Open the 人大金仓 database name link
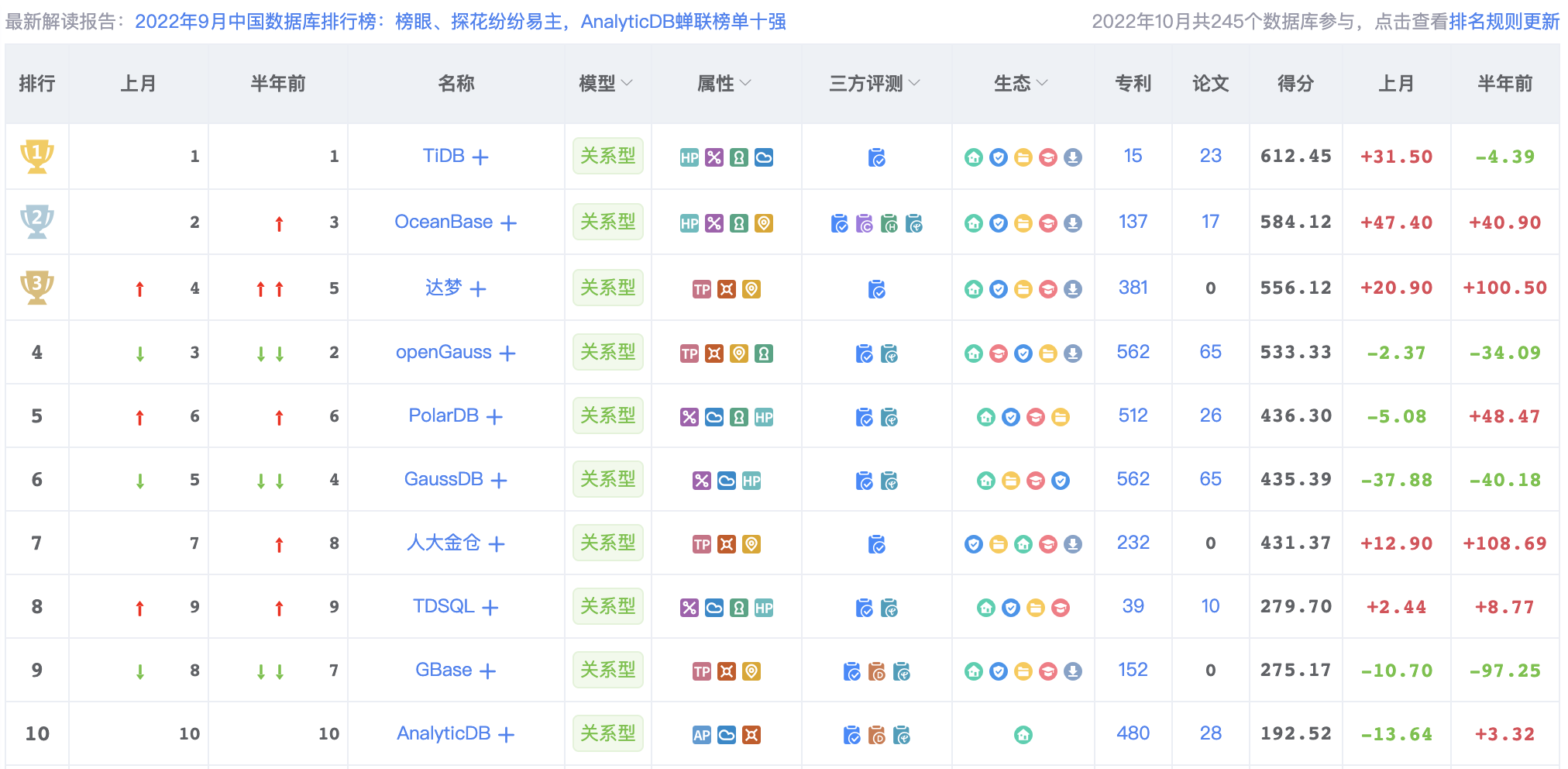This screenshot has width=1568, height=769. 444,543
